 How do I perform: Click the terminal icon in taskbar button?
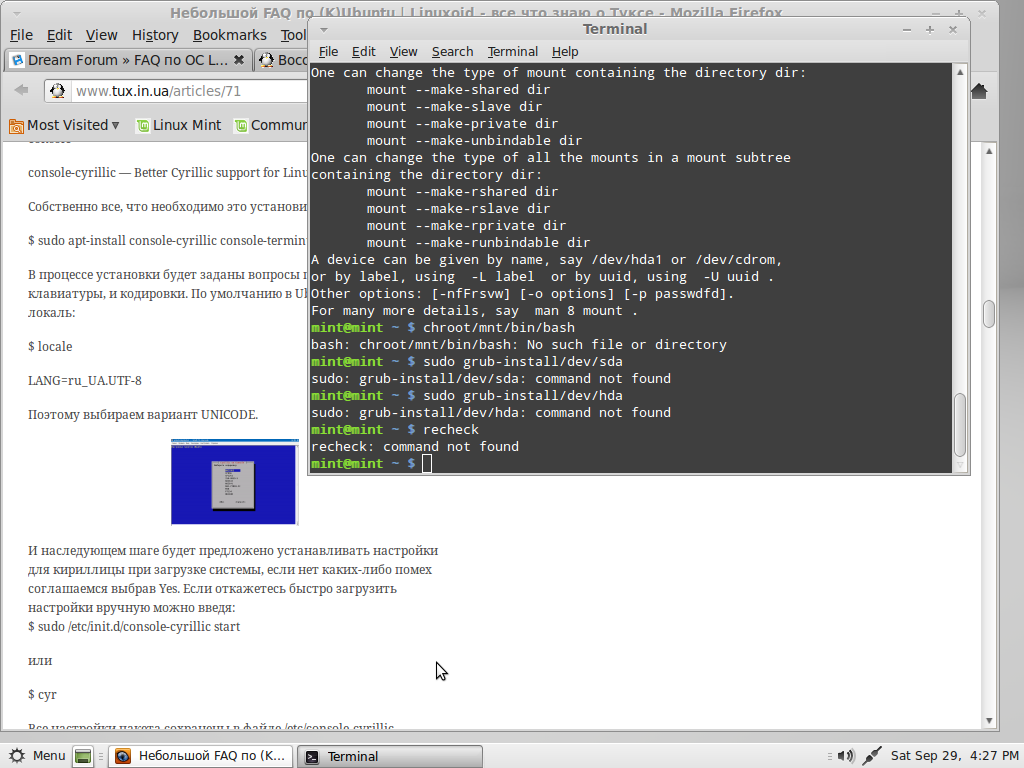pos(312,756)
